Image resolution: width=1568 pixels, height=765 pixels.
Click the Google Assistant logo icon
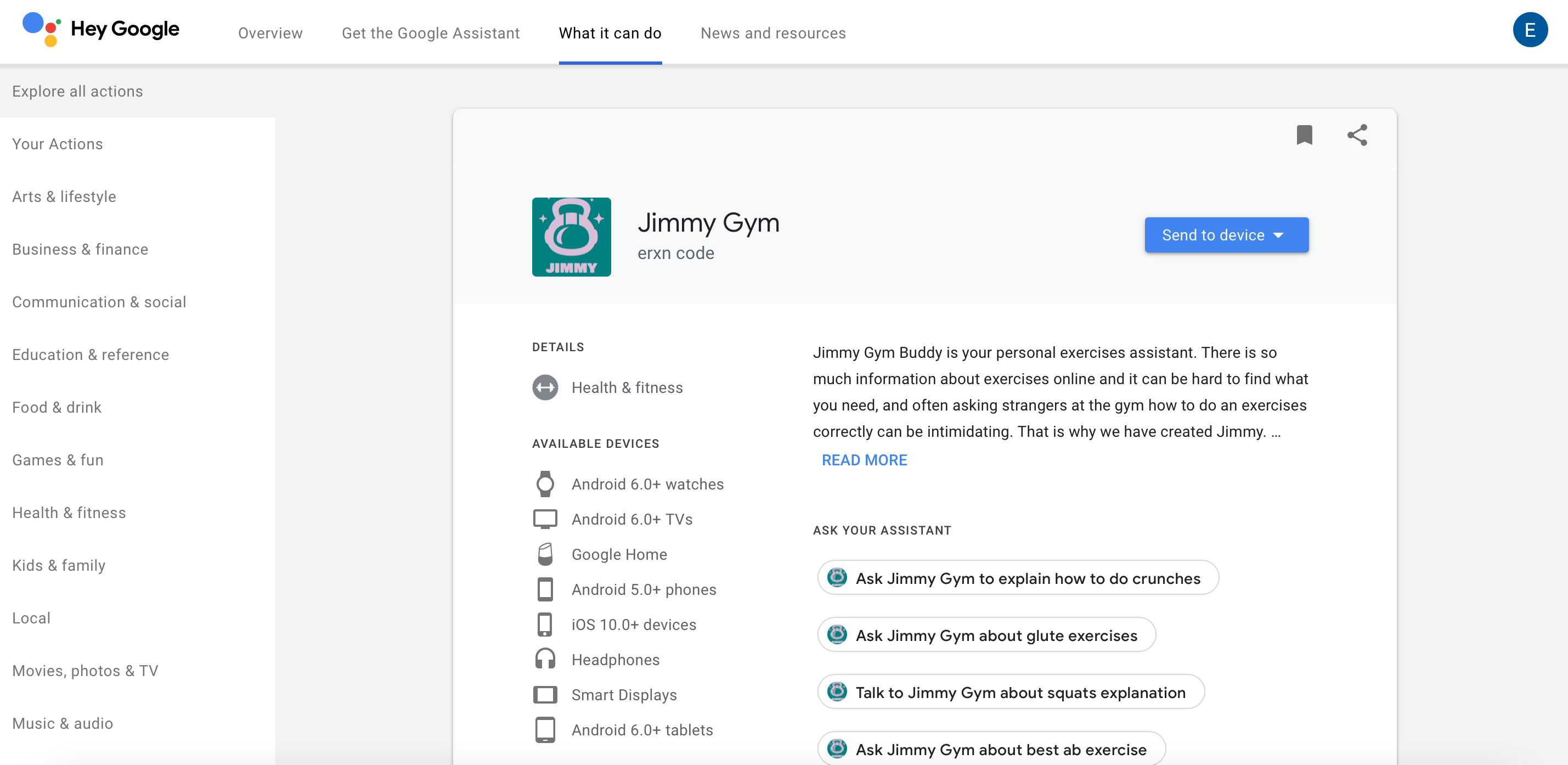(x=41, y=29)
